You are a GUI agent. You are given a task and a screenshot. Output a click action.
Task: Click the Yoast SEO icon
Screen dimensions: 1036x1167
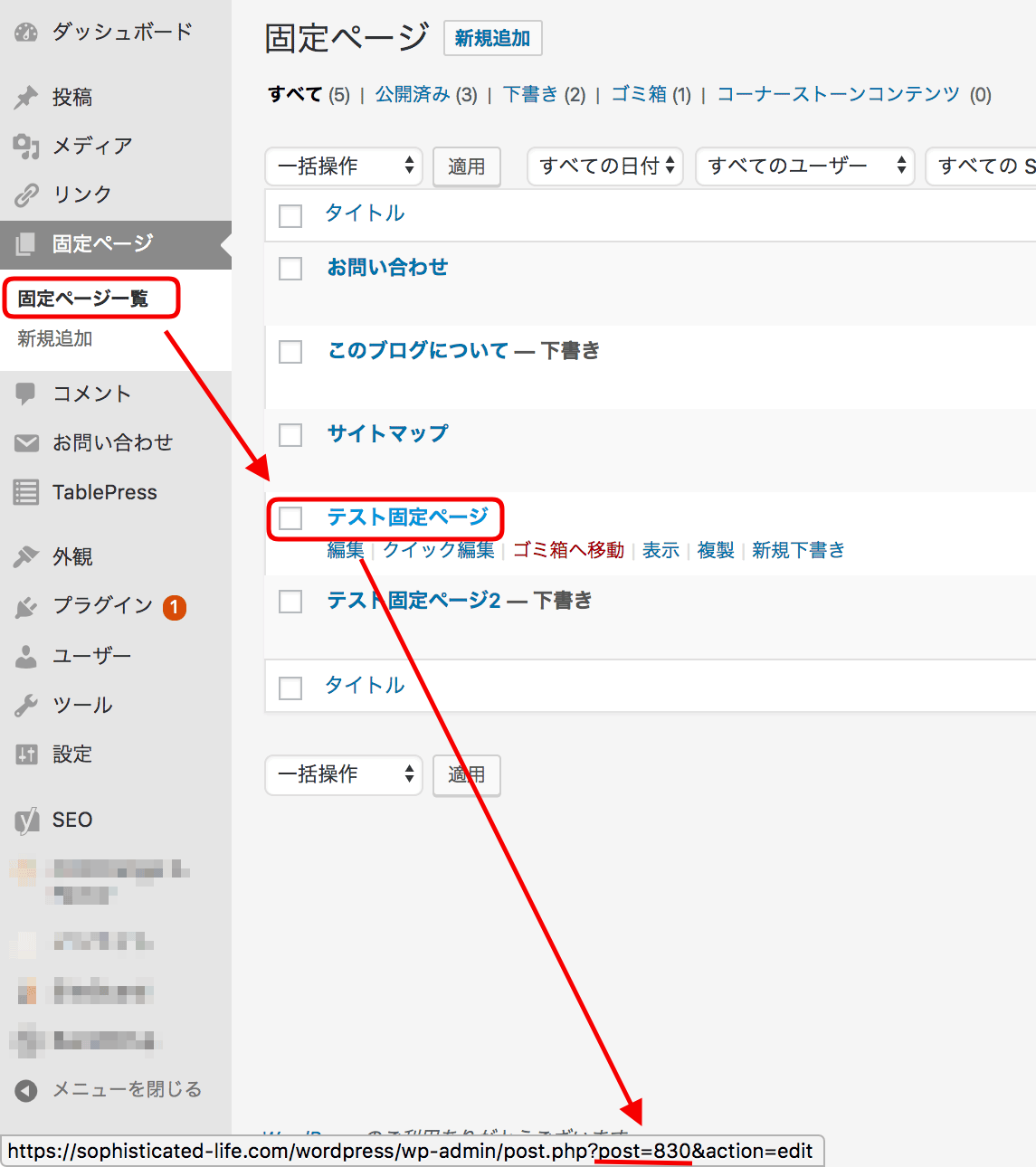point(26,821)
